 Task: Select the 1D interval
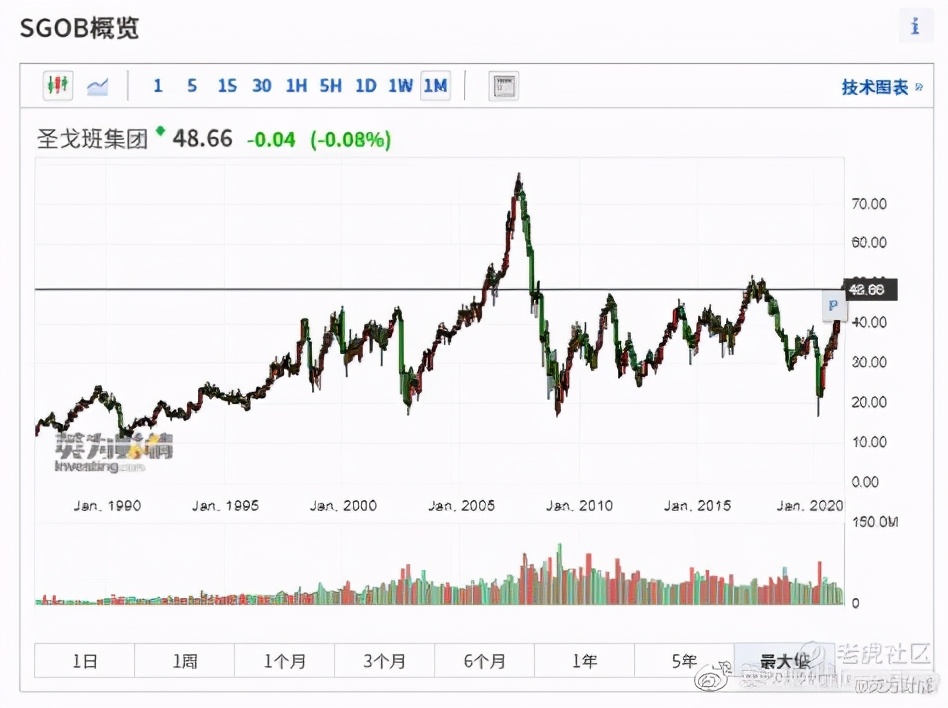pyautogui.click(x=365, y=86)
